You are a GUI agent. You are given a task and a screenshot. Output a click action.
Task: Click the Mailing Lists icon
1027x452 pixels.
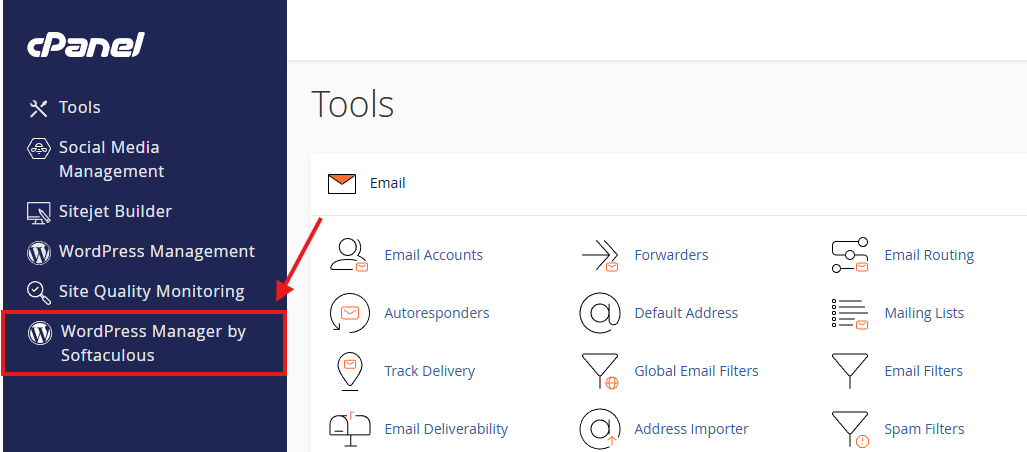tap(850, 314)
